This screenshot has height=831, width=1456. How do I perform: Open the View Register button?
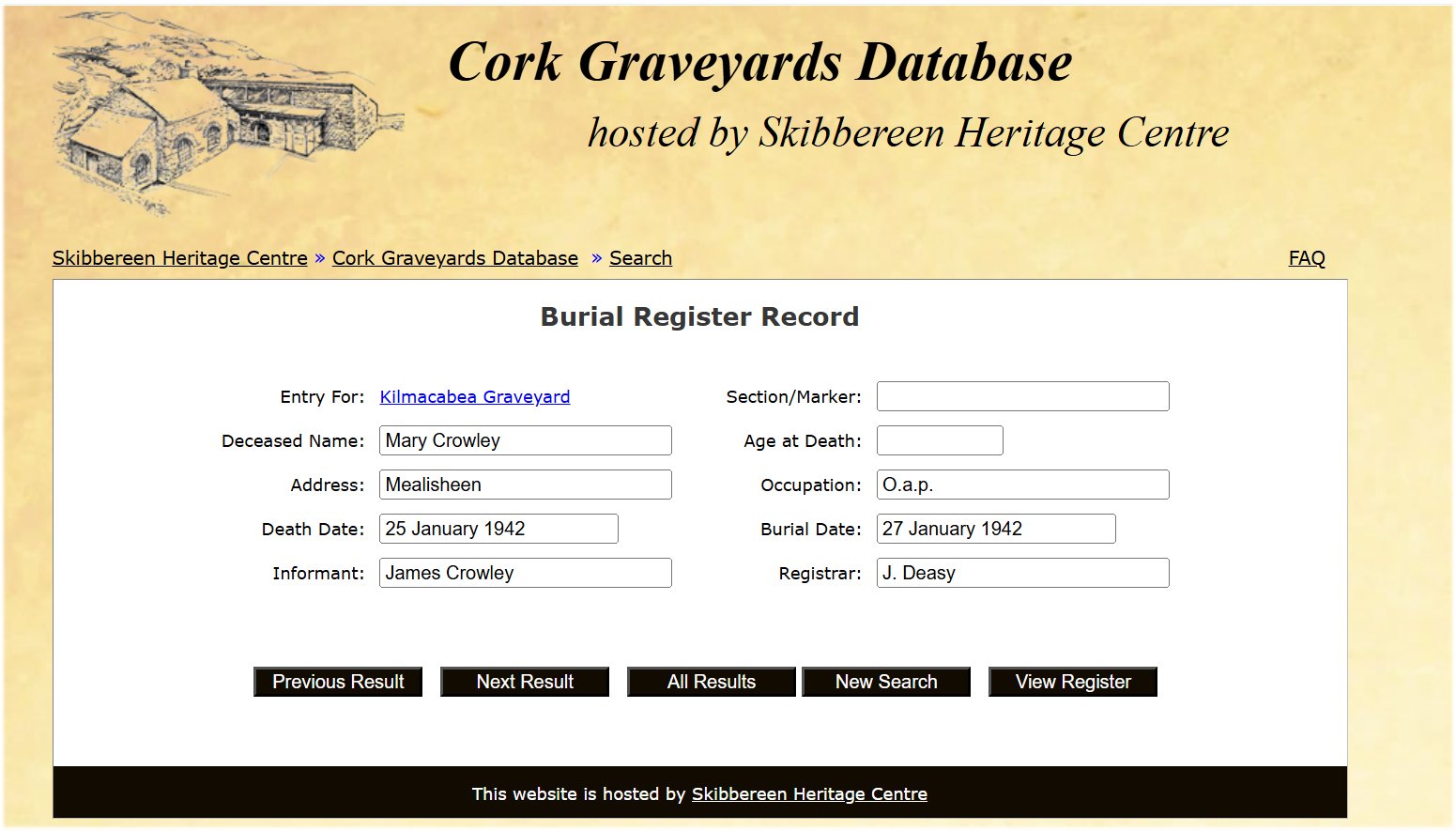click(x=1073, y=682)
